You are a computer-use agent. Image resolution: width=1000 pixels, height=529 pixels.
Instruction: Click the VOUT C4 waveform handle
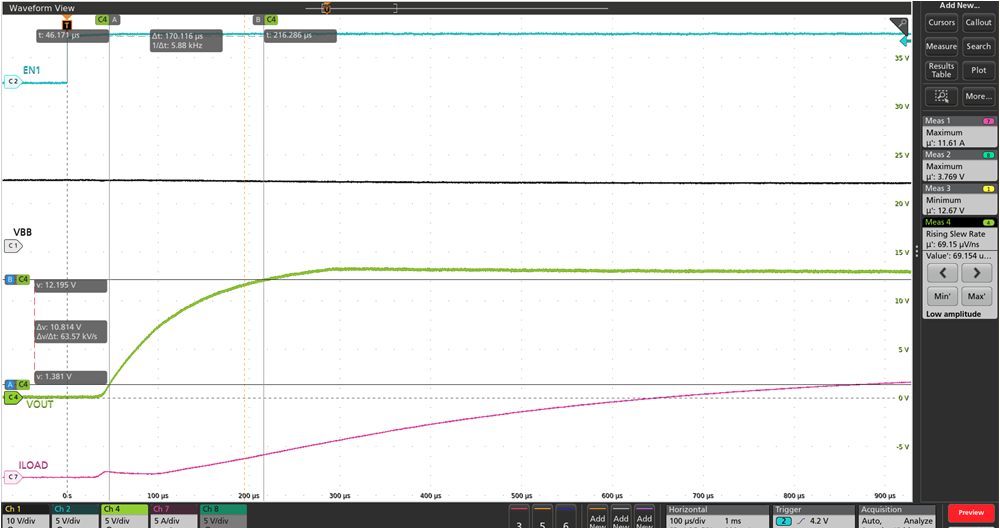14,397
